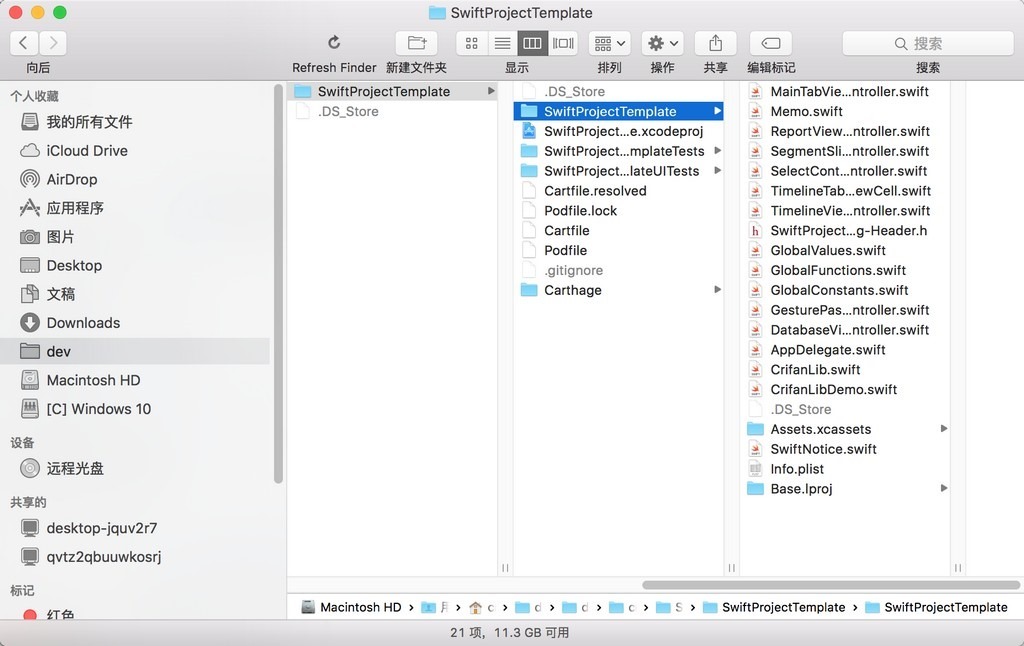Screen dimensions: 1024x646
Task: Expand SwiftProject...mplateTests folder arrow
Action: point(717,151)
